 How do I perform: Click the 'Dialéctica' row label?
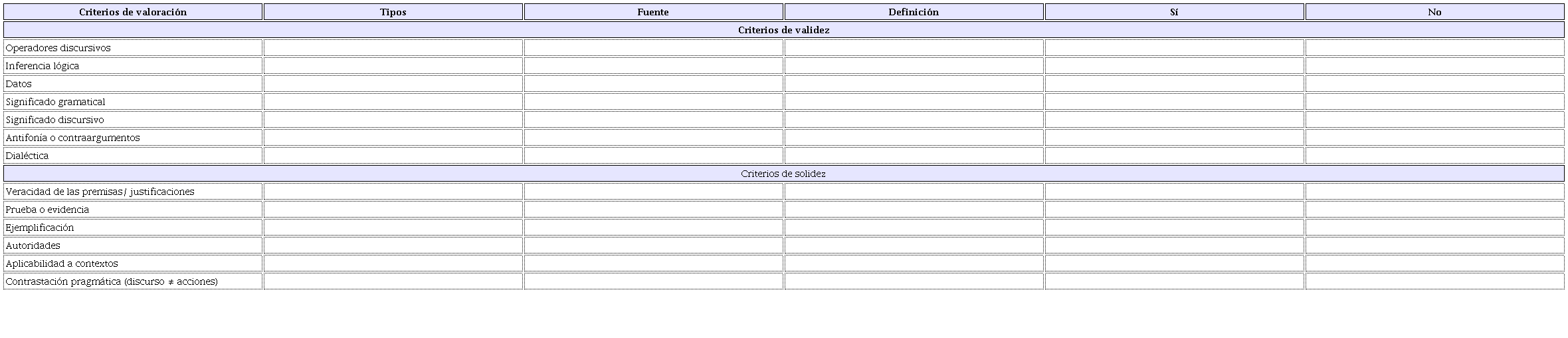pyautogui.click(x=27, y=156)
